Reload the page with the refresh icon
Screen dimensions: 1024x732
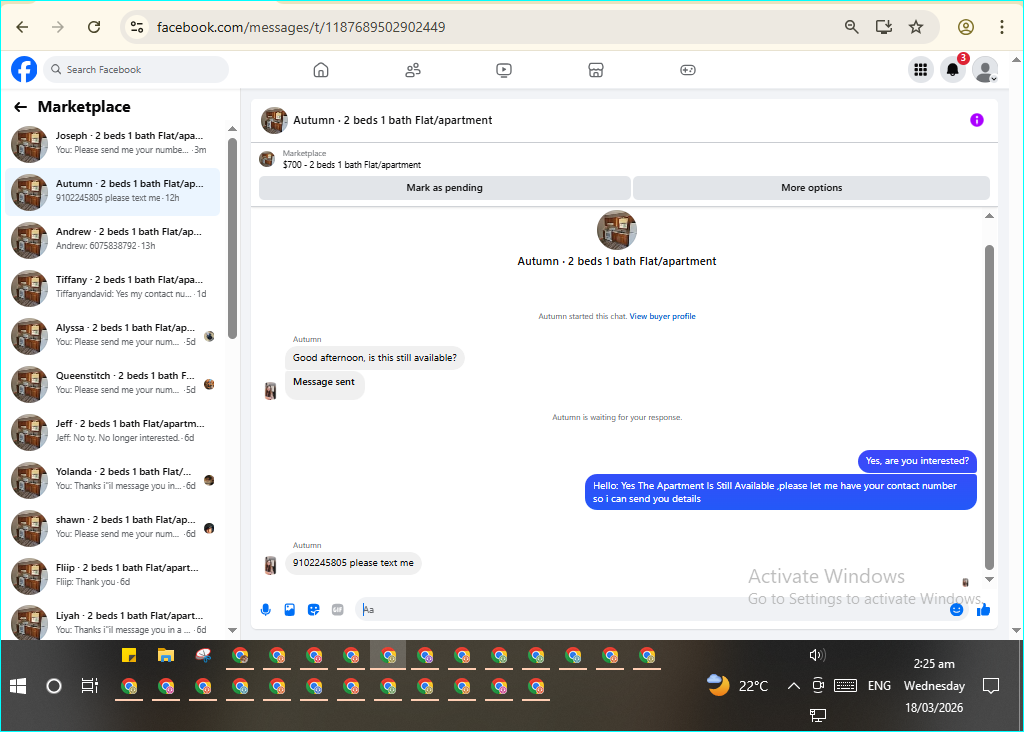pyautogui.click(x=94, y=27)
